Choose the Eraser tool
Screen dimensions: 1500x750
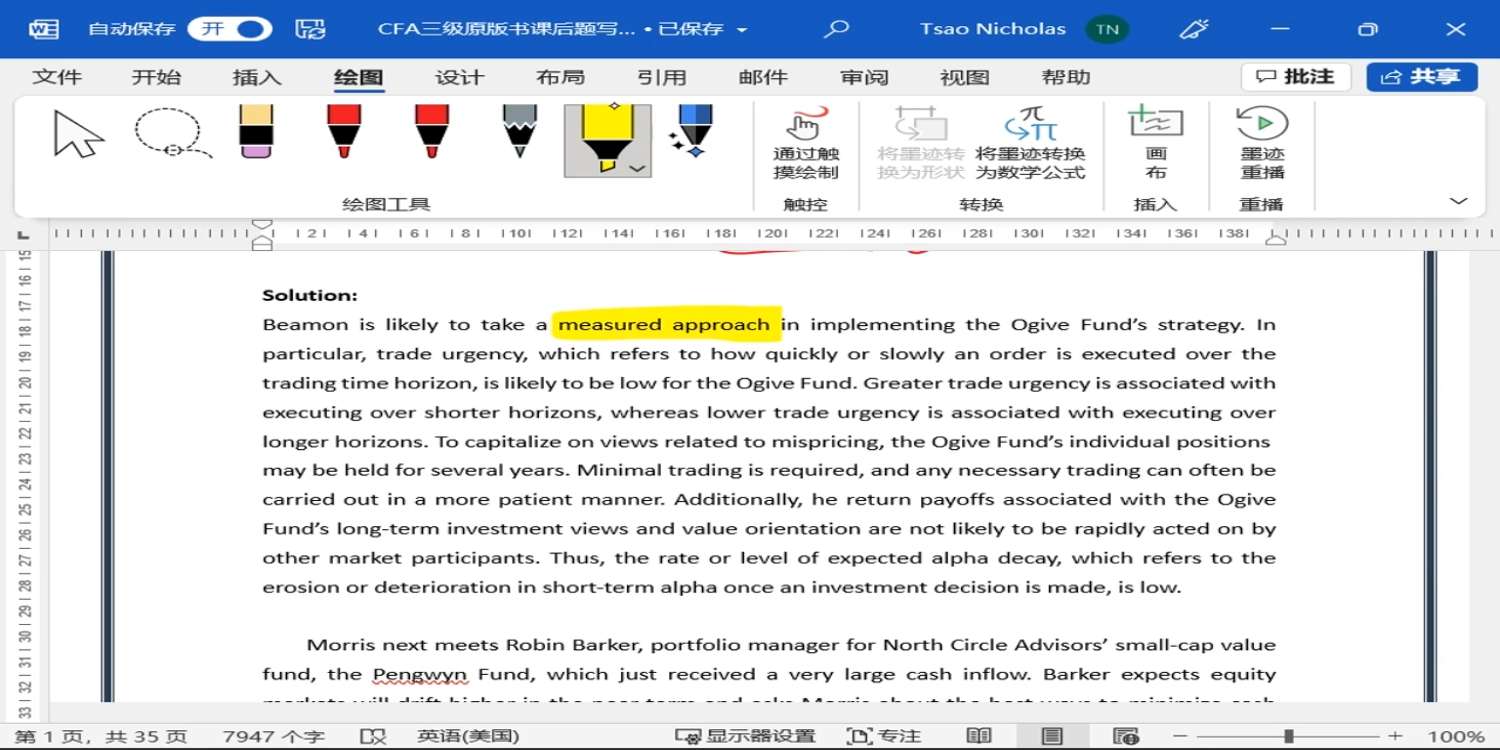pos(257,132)
